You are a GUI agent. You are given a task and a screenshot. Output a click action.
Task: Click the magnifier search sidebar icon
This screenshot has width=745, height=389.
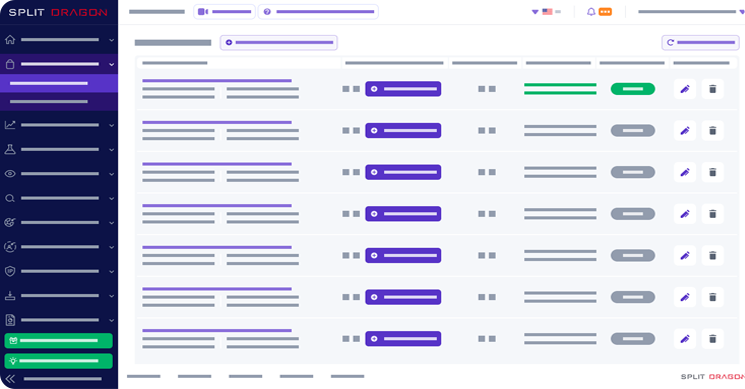pyautogui.click(x=10, y=198)
